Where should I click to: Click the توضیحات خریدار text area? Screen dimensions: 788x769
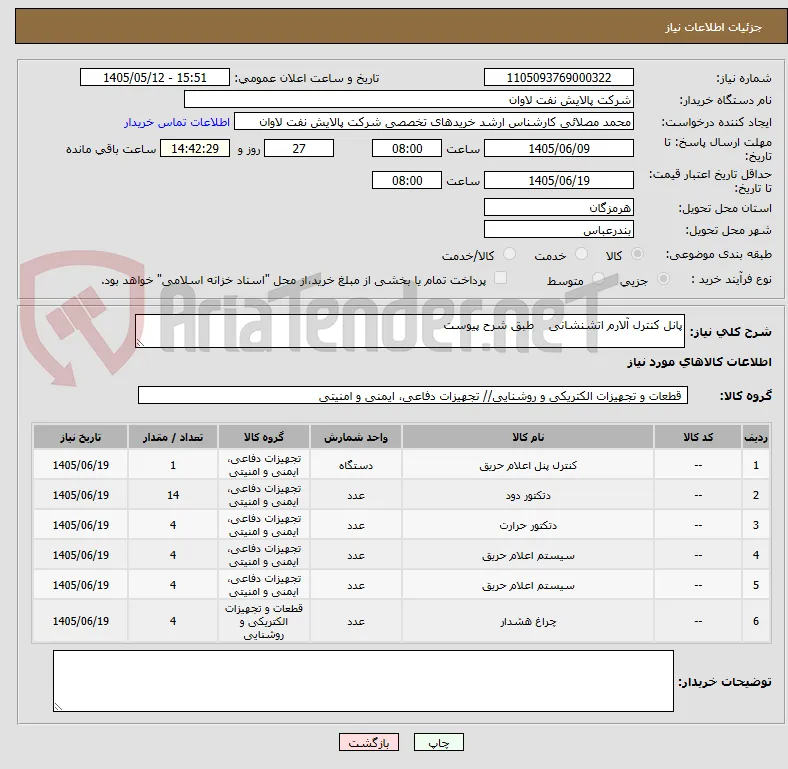tap(363, 681)
